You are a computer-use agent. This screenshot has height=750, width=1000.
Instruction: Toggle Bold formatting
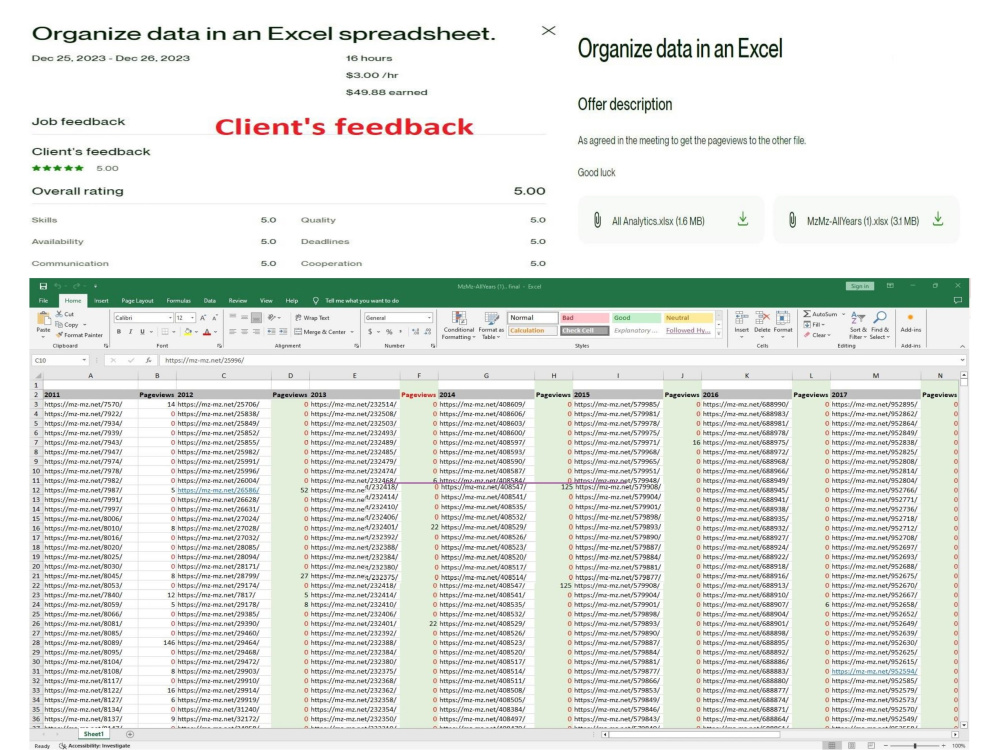click(119, 332)
